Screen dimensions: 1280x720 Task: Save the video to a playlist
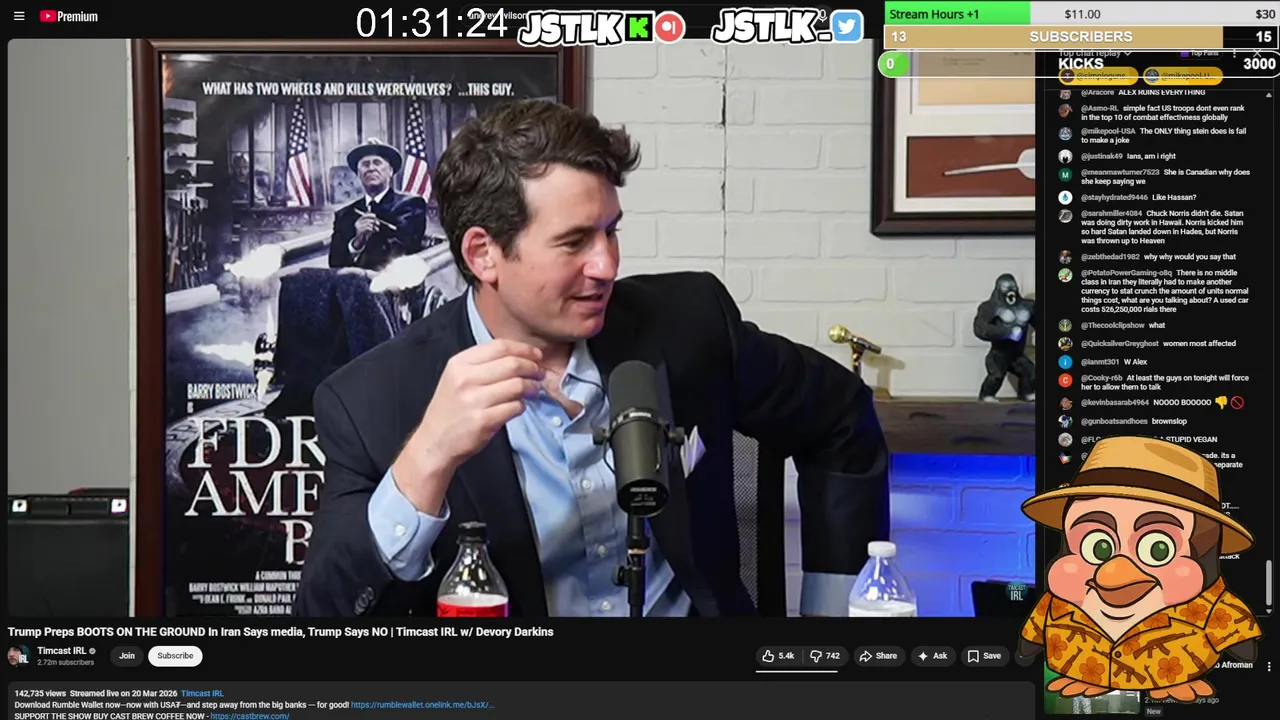click(x=984, y=656)
